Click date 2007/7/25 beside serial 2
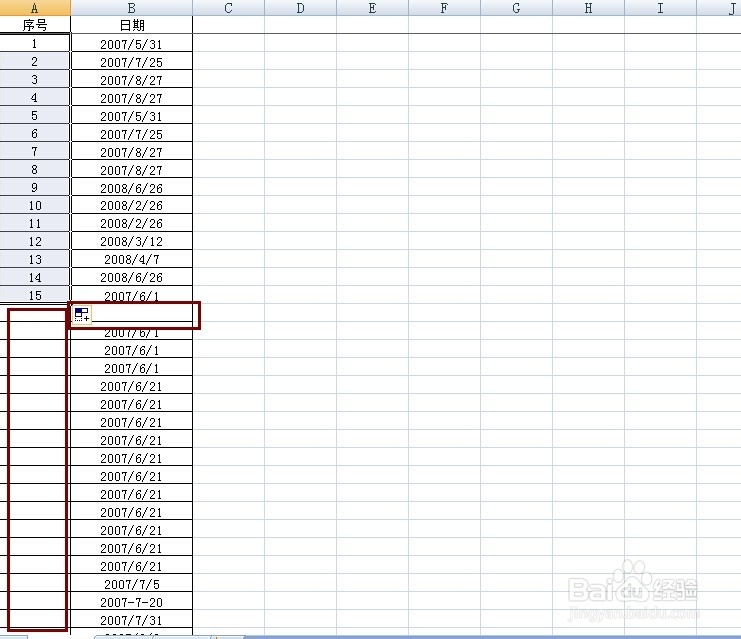741x639 pixels. pyautogui.click(x=132, y=61)
